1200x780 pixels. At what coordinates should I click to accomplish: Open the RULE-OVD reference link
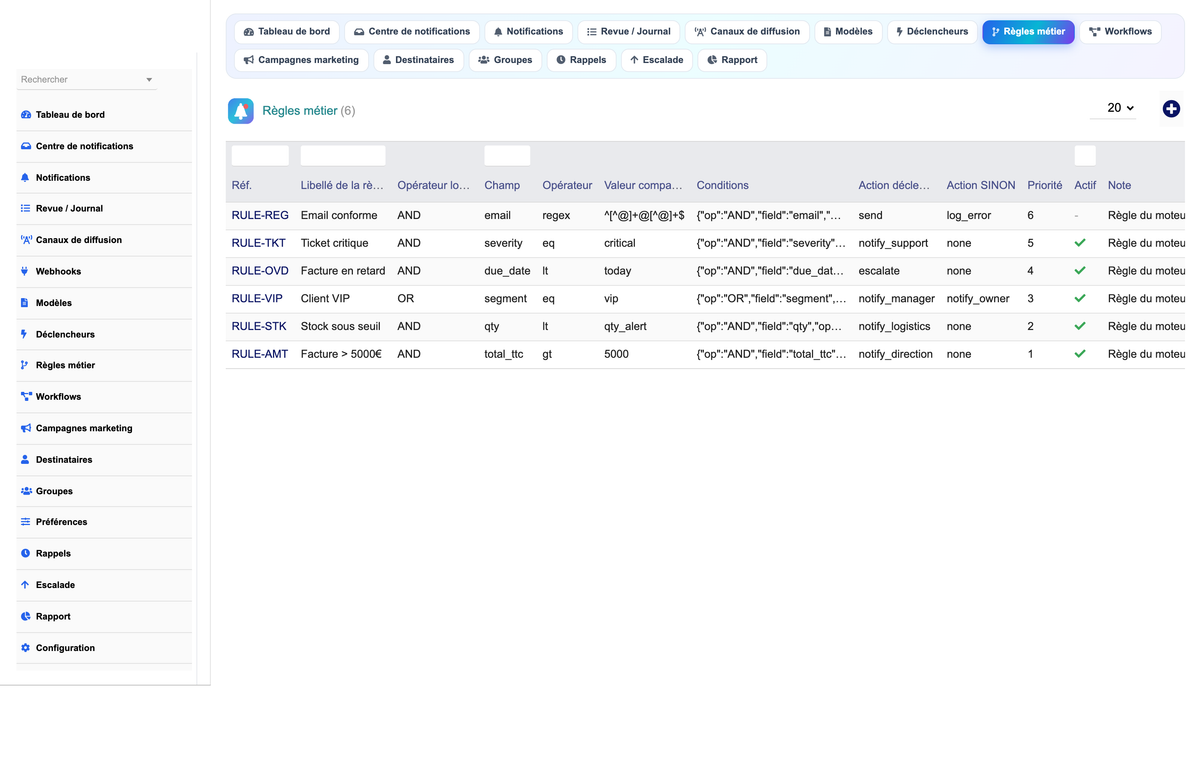point(260,271)
